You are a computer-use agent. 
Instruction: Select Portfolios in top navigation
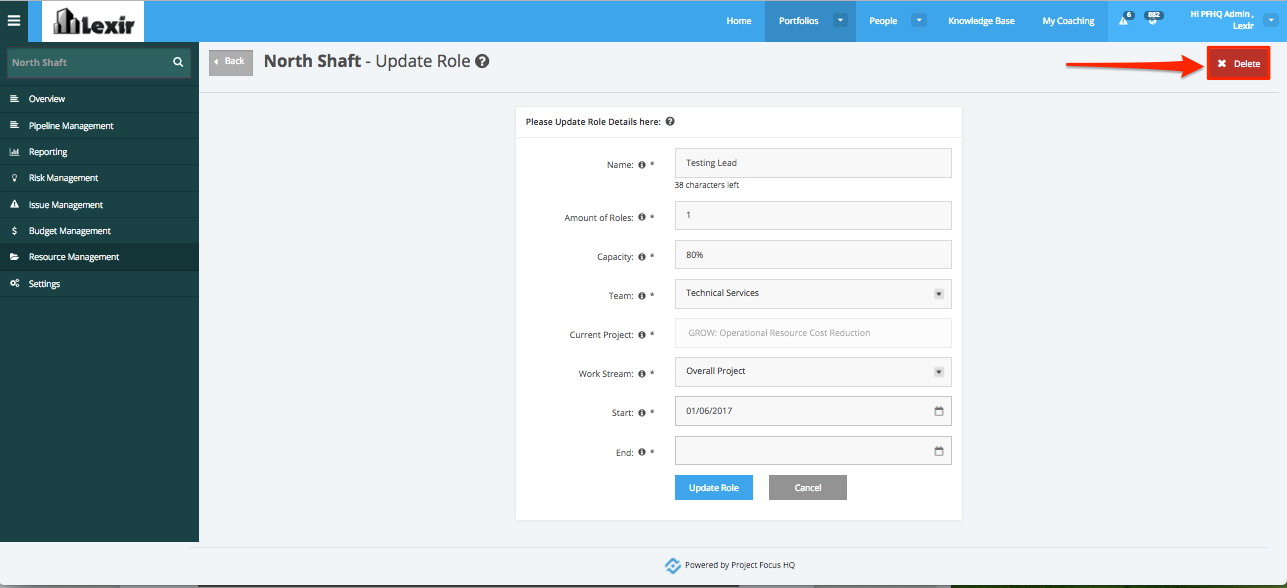coord(798,21)
